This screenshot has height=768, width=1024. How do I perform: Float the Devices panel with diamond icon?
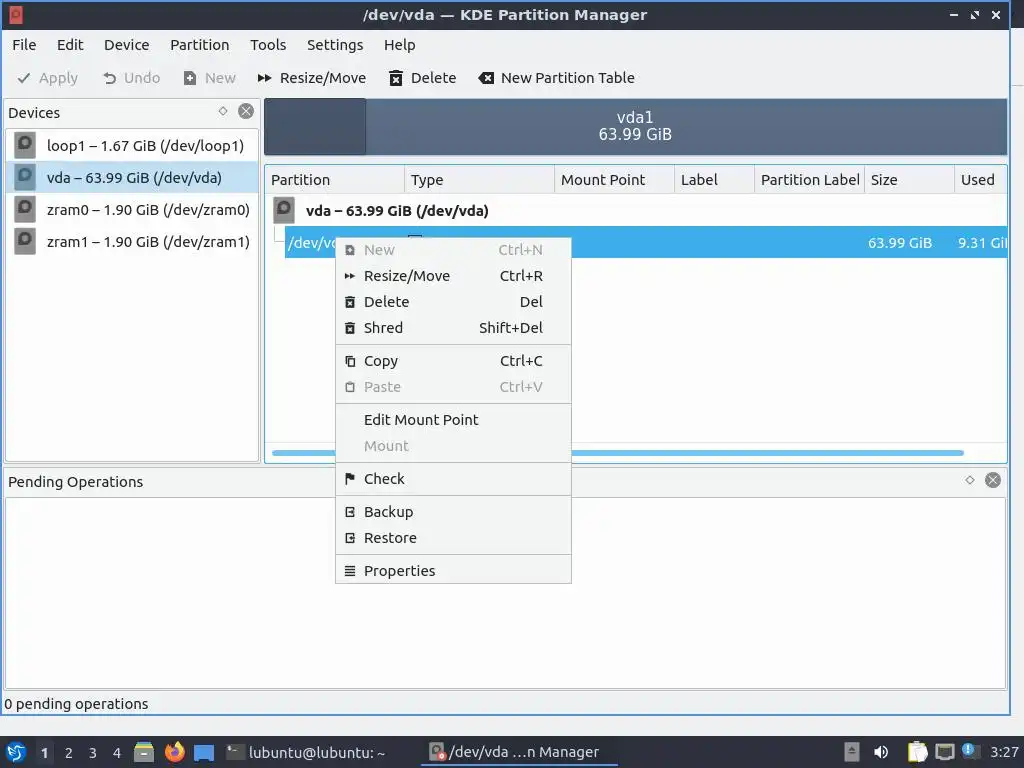223,111
